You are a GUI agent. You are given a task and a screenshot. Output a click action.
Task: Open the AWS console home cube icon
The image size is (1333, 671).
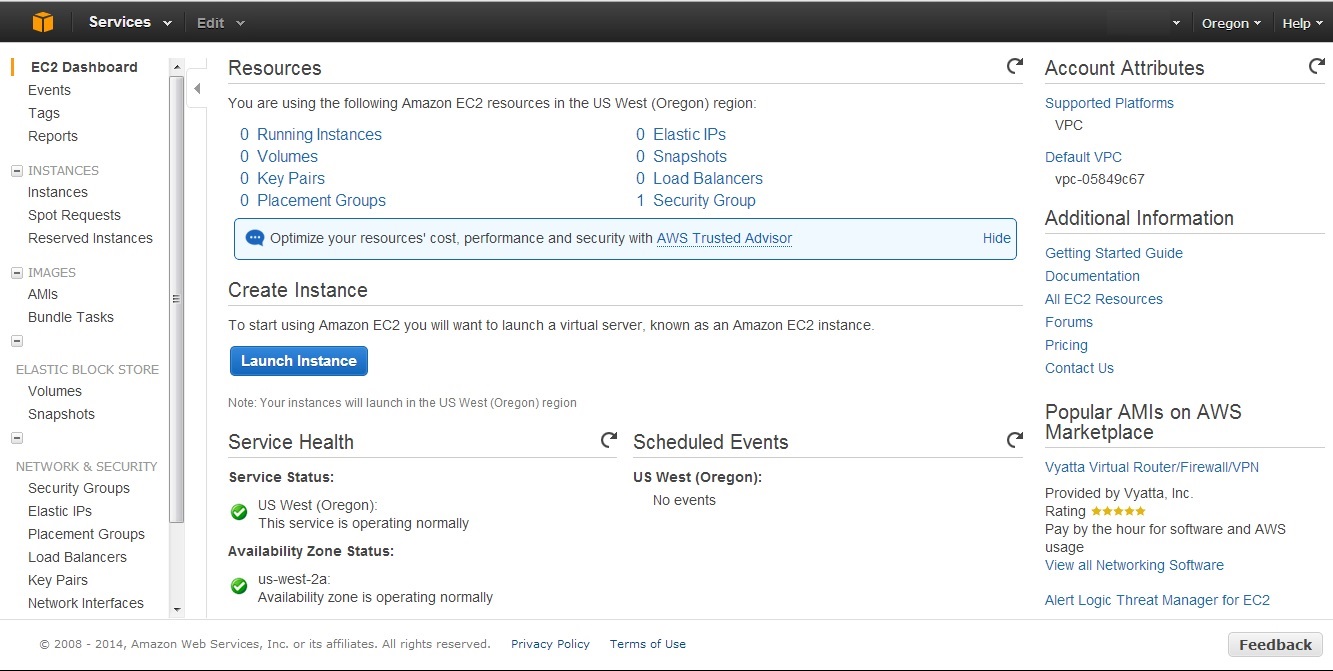pyautogui.click(x=42, y=22)
